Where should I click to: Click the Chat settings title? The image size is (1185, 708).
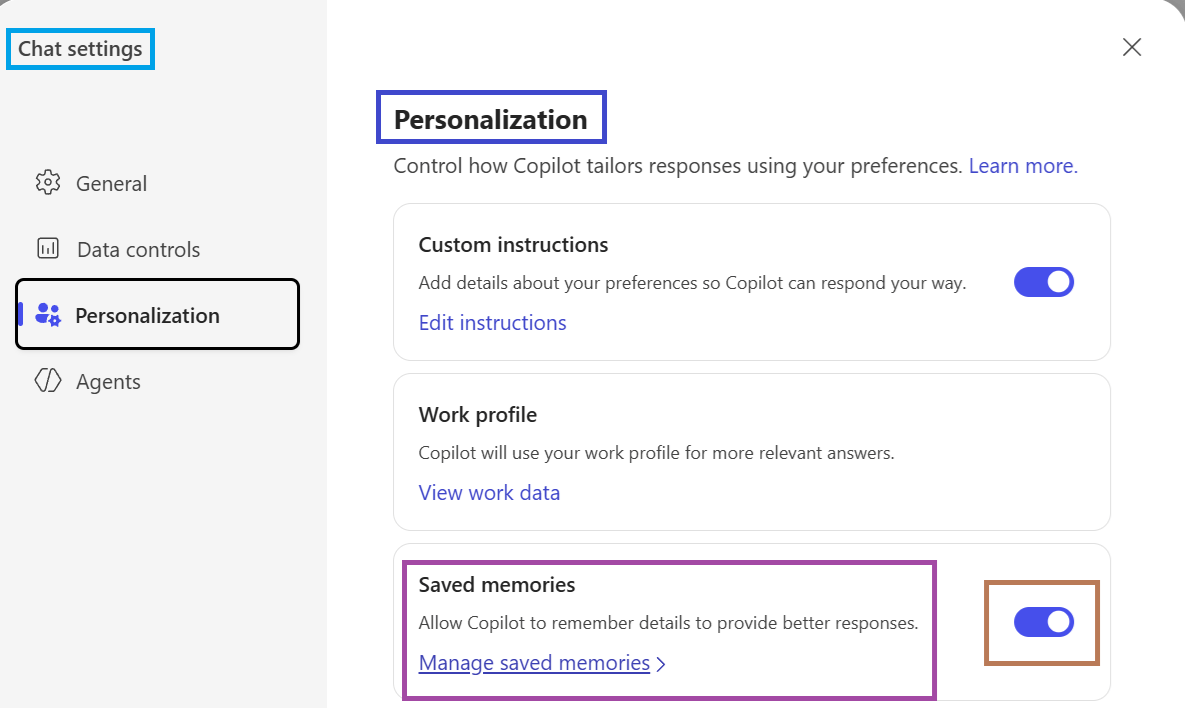(80, 48)
